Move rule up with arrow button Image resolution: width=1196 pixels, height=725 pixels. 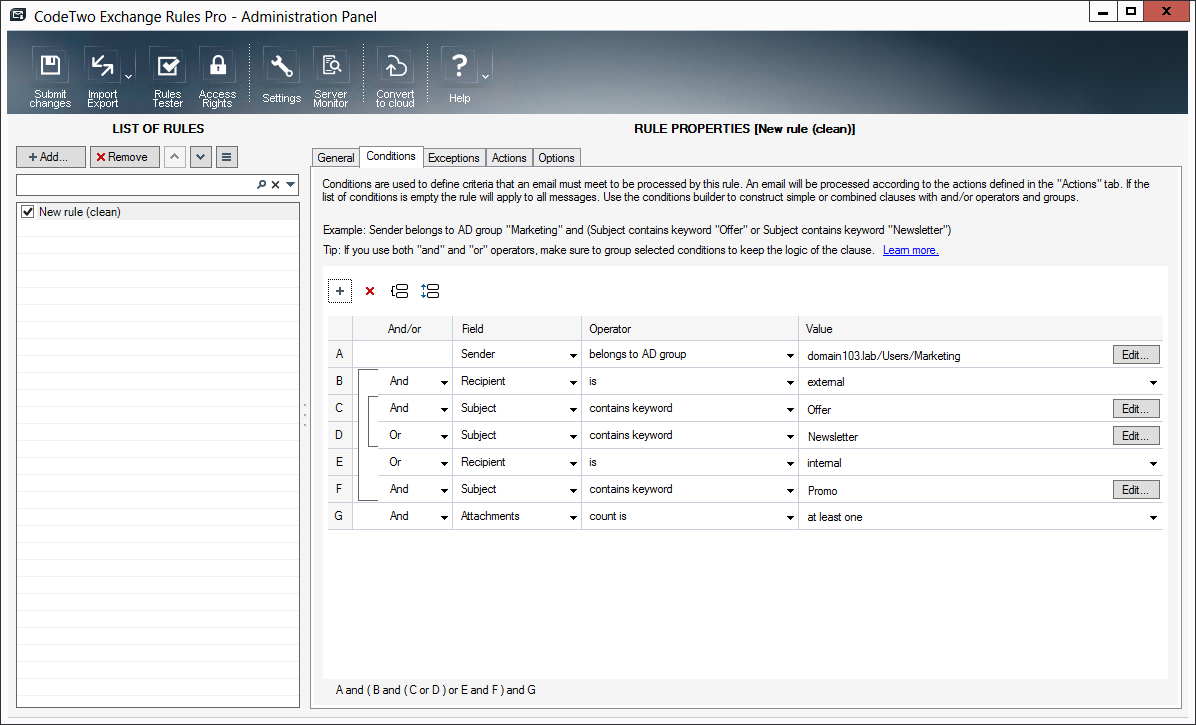coord(175,157)
